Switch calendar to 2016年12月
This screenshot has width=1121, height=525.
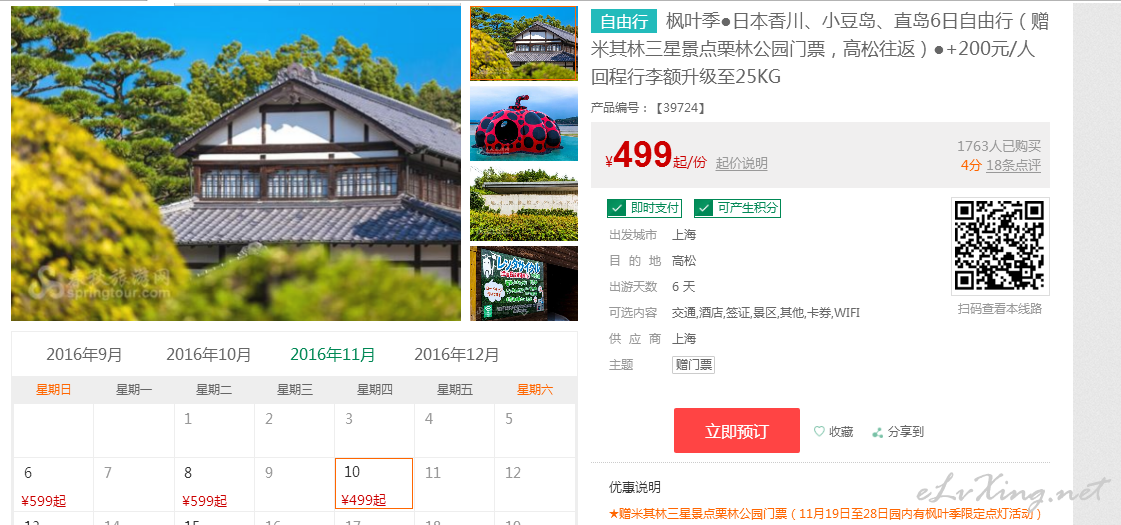point(457,354)
